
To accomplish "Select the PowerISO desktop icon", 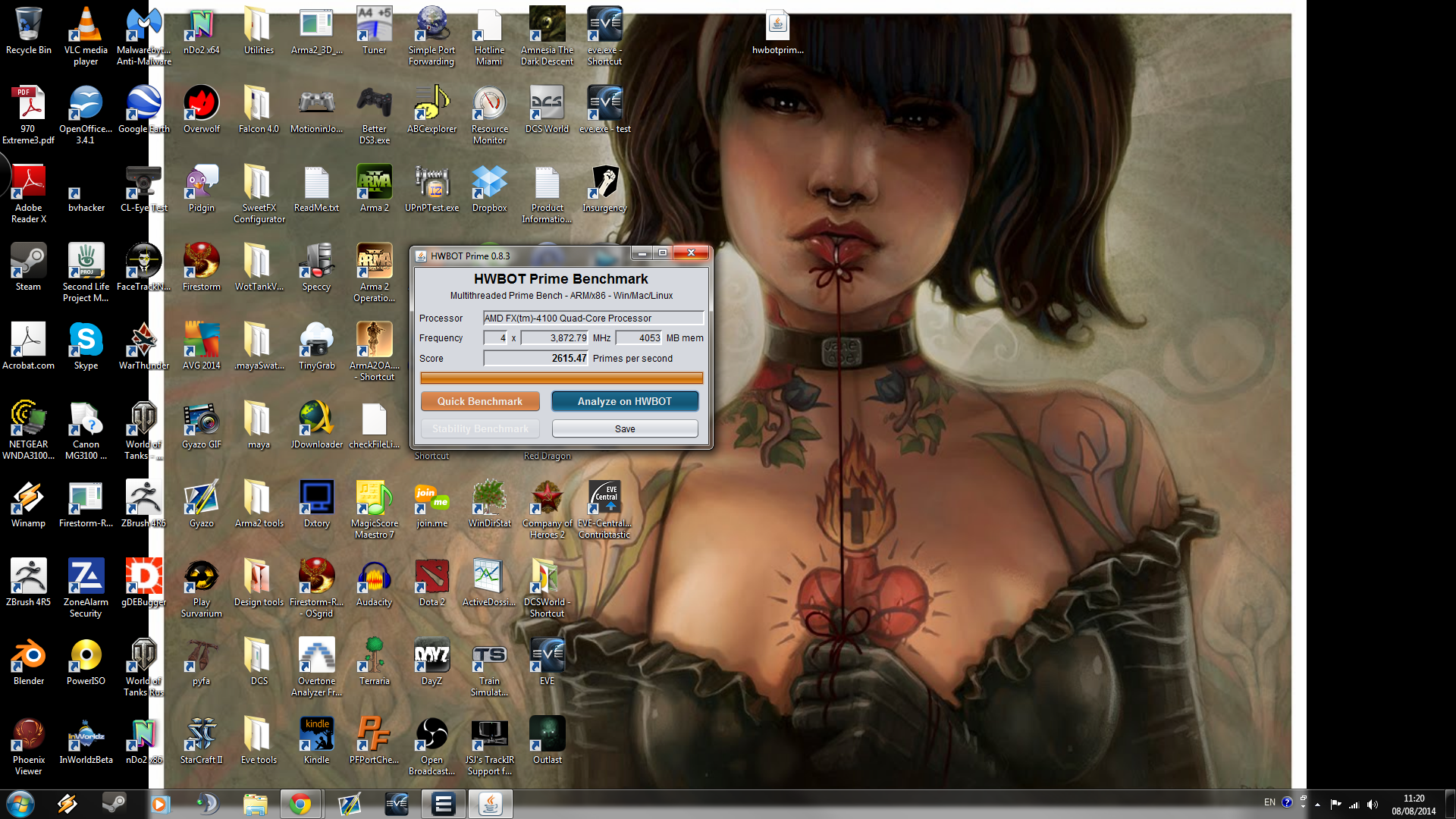I will (86, 661).
